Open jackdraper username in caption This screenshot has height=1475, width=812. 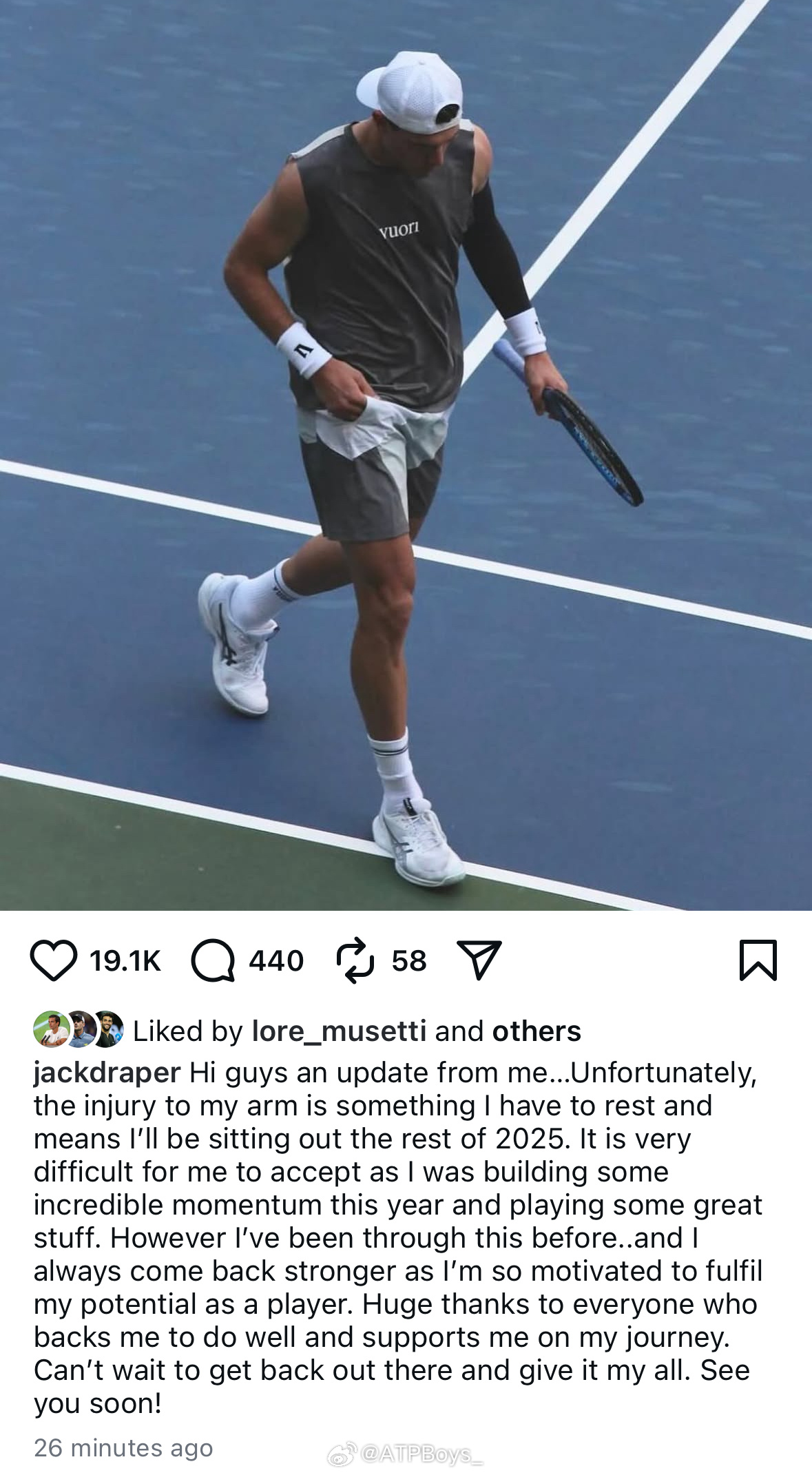click(107, 1073)
